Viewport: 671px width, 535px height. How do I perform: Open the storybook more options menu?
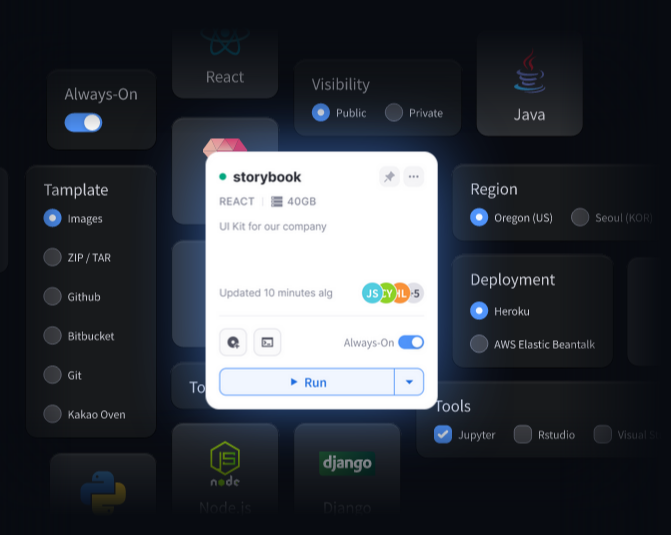pyautogui.click(x=413, y=177)
